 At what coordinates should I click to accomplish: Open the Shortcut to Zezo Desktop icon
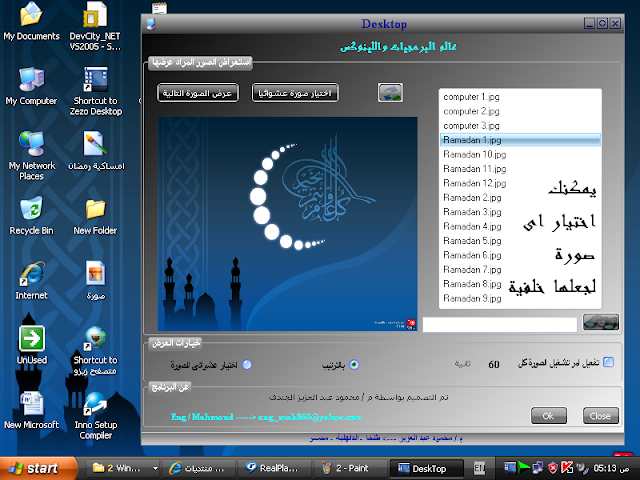[x=96, y=91]
